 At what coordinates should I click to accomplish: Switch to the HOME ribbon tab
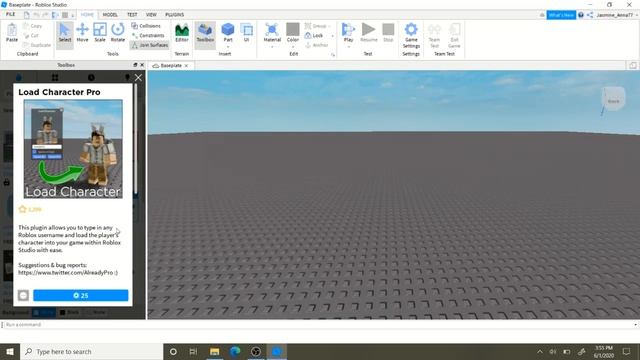(x=87, y=15)
